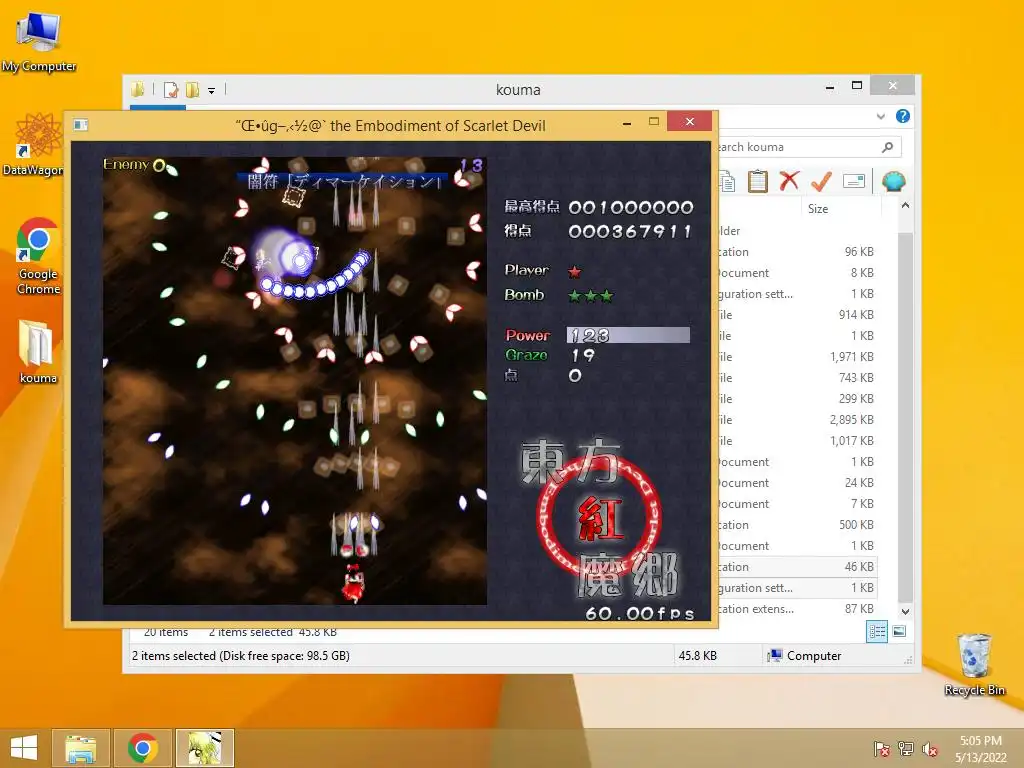This screenshot has width=1024, height=768.
Task: Click the in-game Power bar showing 123
Action: 628,335
